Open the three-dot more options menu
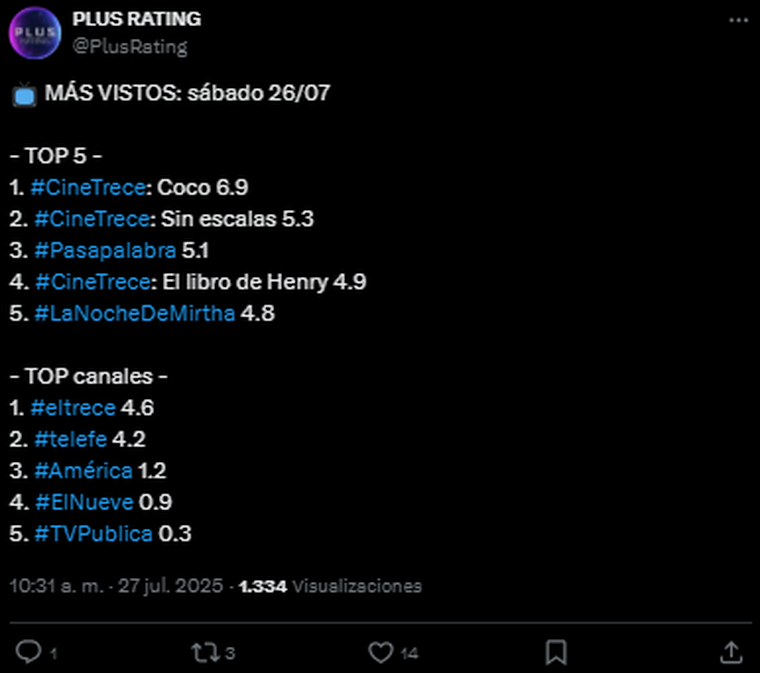 (737, 20)
